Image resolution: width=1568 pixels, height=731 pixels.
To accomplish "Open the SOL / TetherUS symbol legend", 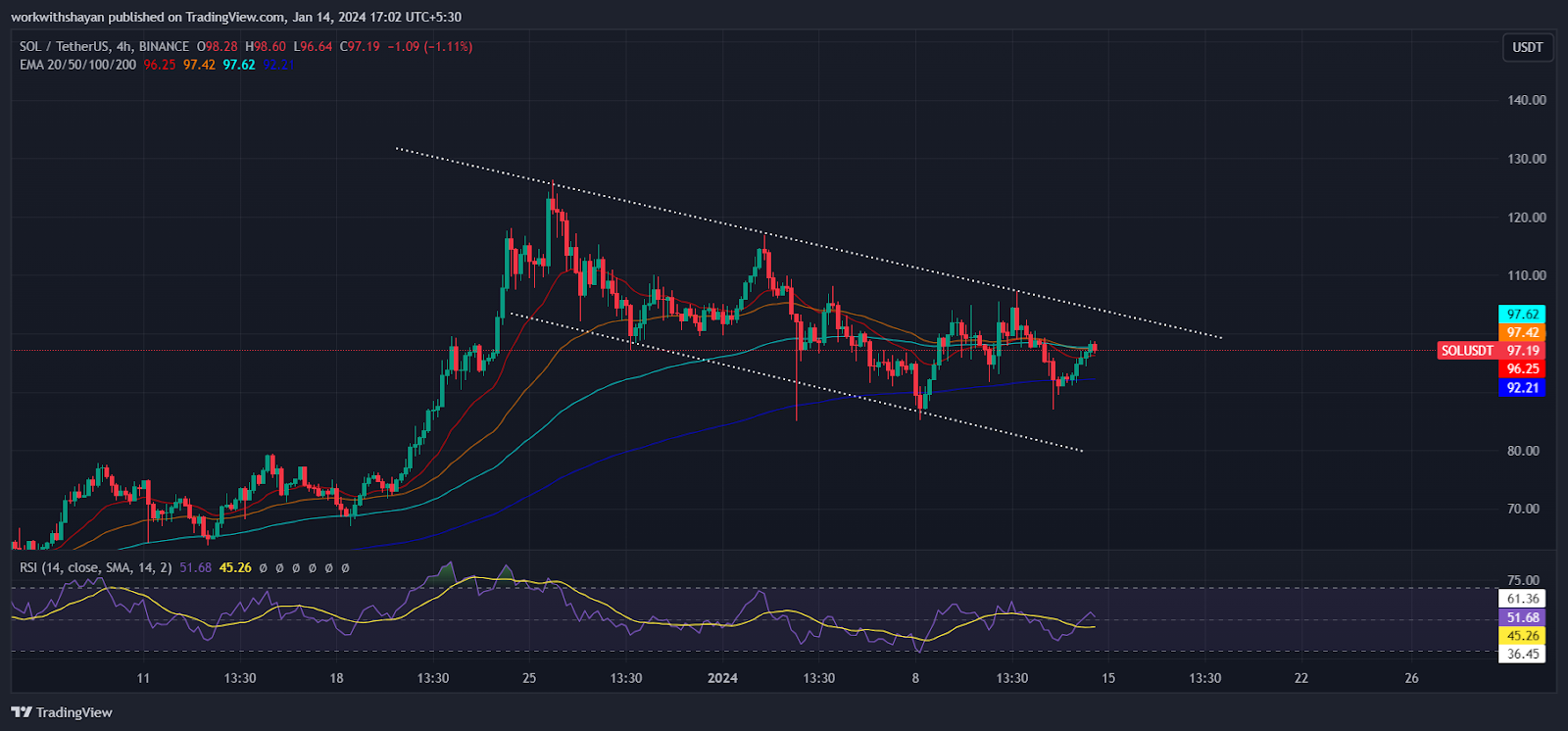I will click(104, 47).
